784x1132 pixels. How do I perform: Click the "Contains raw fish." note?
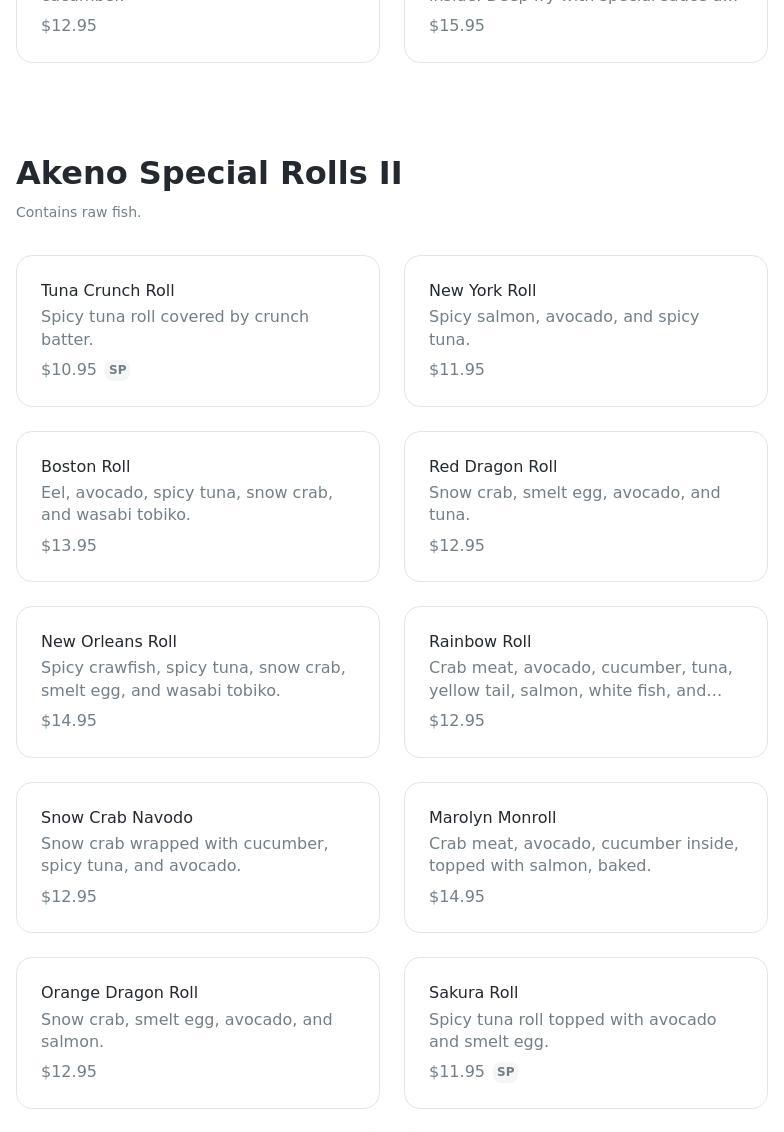click(78, 212)
